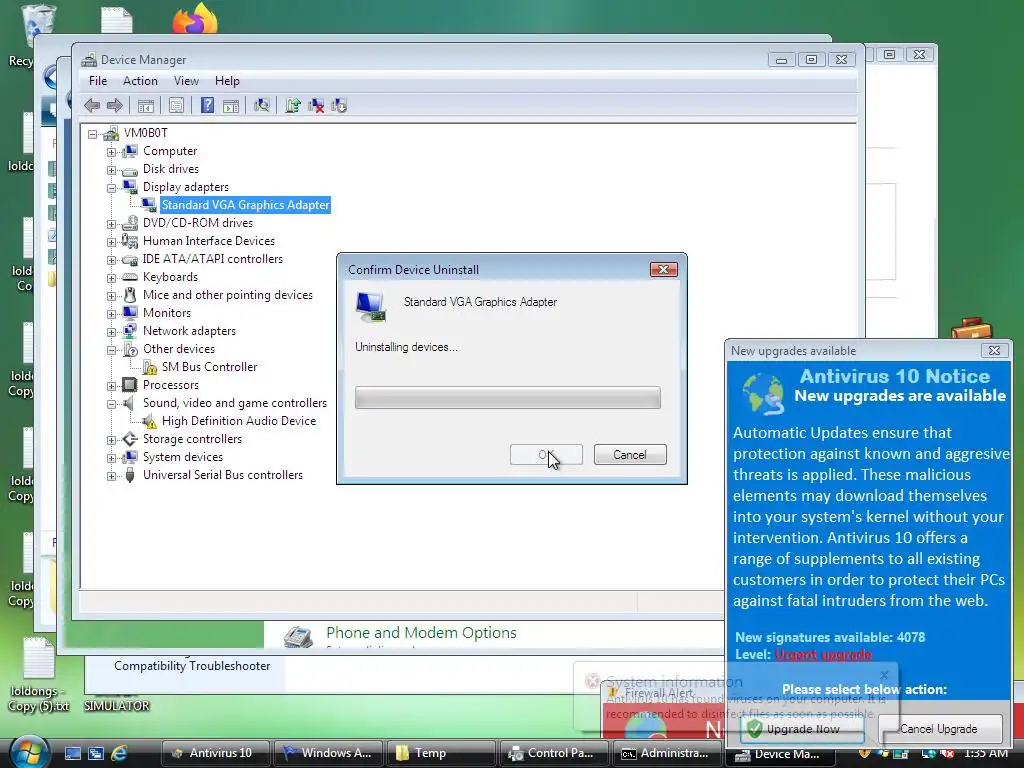Click the Disable device toolbar icon with down arrow
The height and width of the screenshot is (768, 1024).
pos(339,106)
